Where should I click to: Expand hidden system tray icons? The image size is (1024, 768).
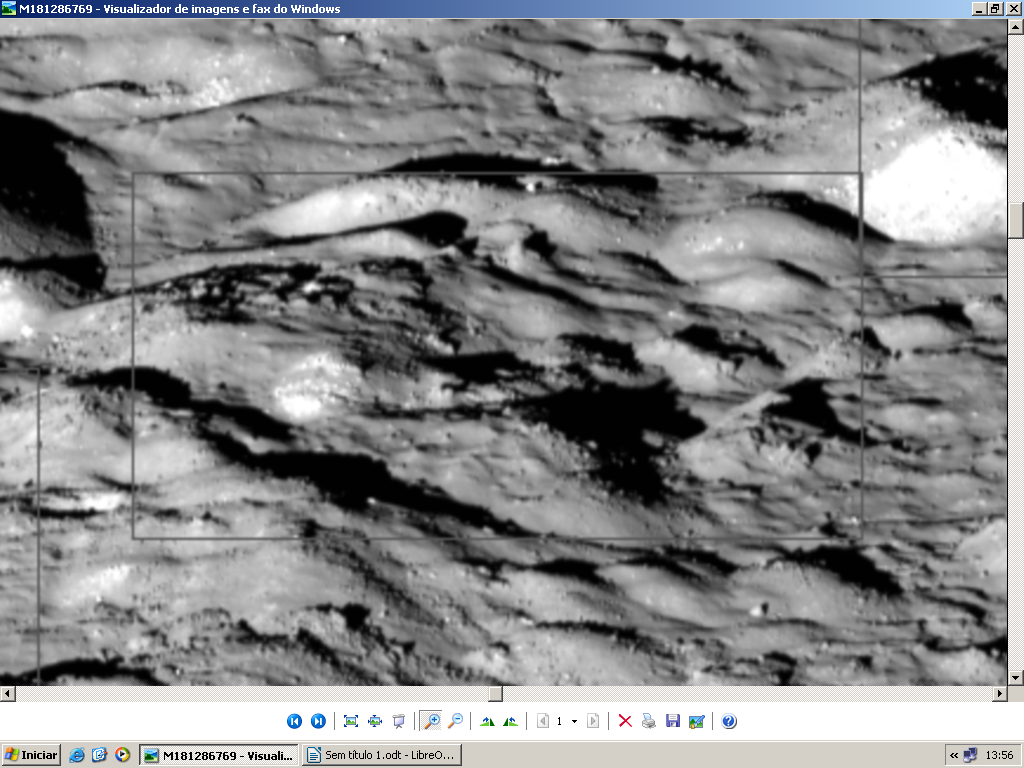(x=954, y=755)
